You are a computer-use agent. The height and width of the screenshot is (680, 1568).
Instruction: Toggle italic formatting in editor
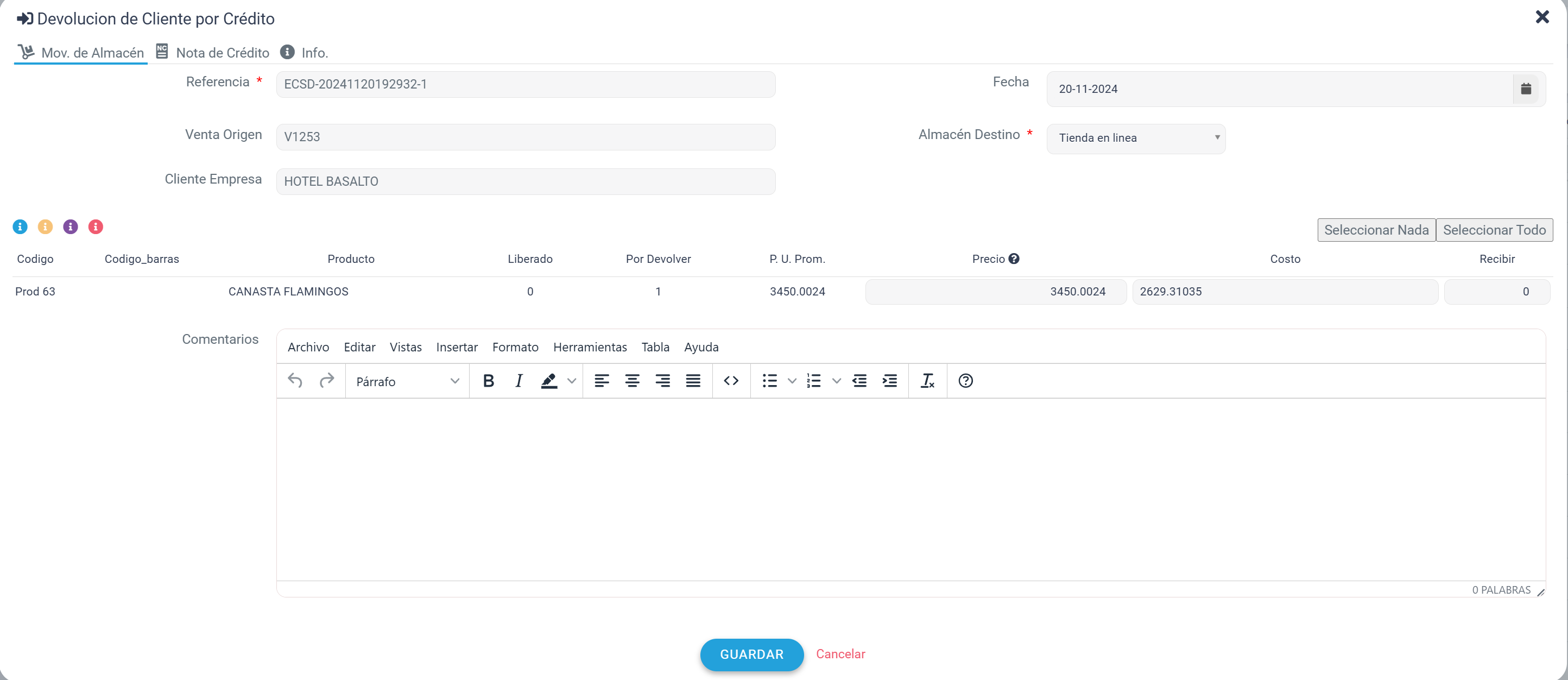click(x=519, y=381)
